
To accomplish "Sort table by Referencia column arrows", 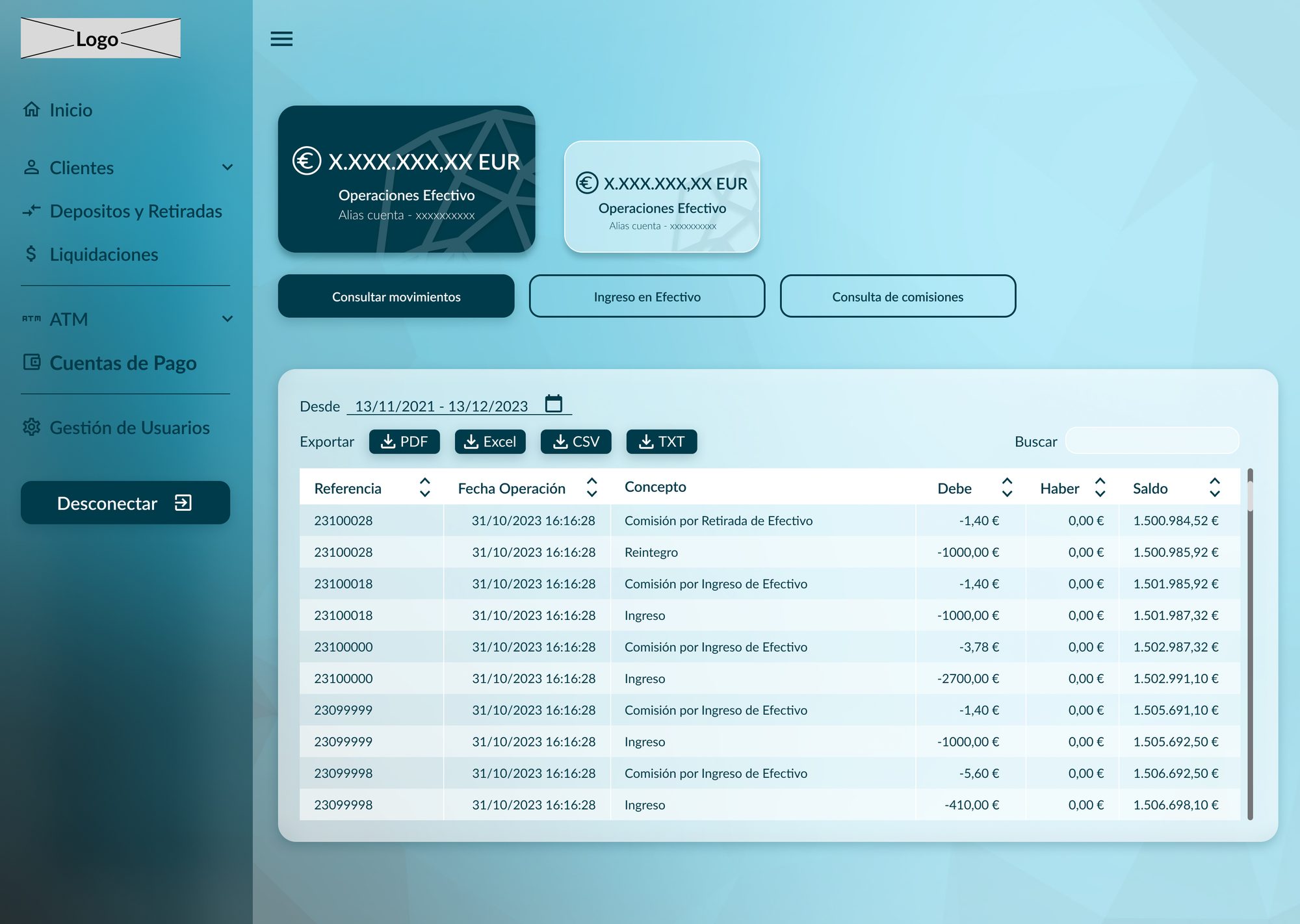I will (424, 487).
